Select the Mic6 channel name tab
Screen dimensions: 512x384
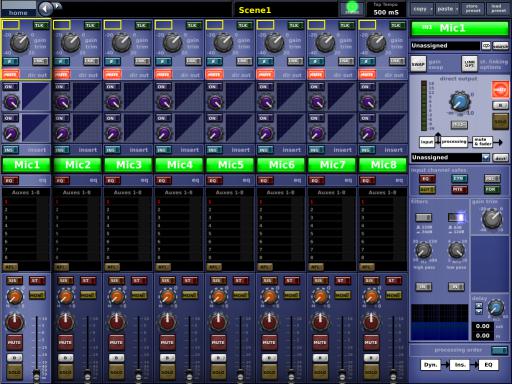pos(281,165)
